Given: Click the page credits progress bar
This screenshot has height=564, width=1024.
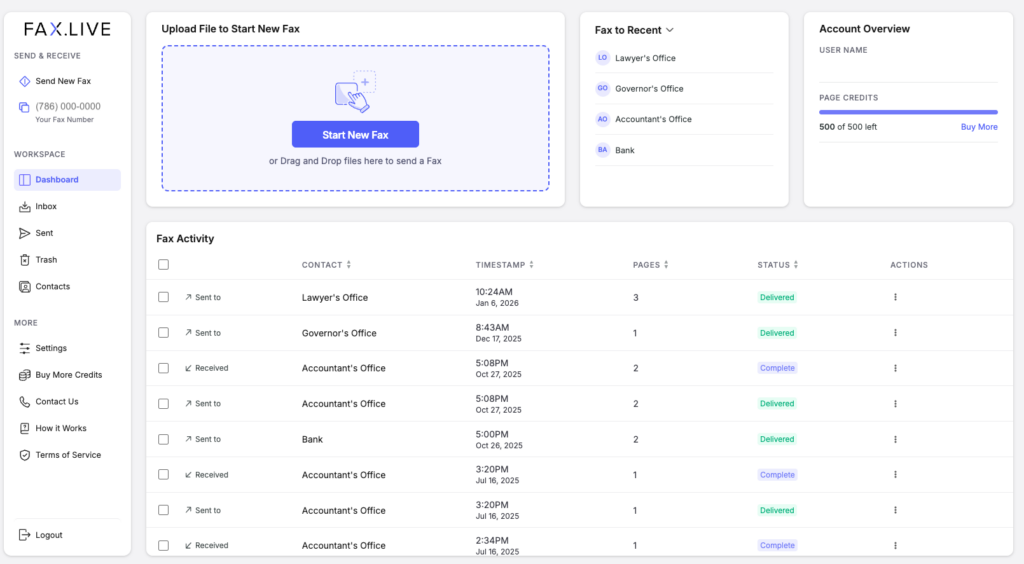Looking at the screenshot, I should tap(908, 112).
